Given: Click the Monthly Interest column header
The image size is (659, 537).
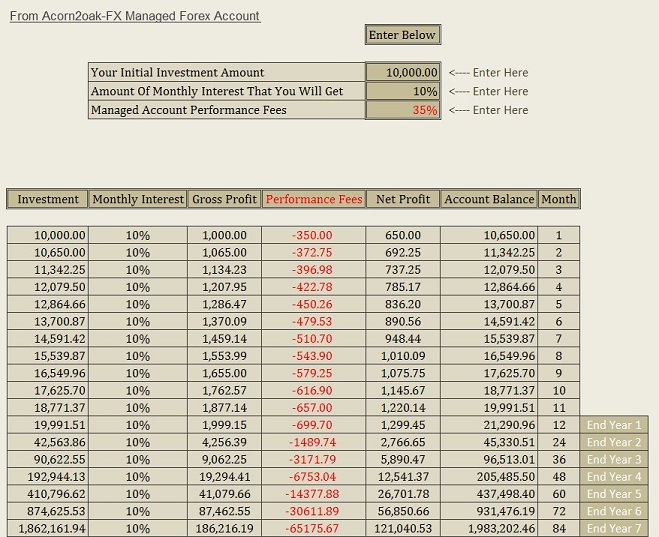Looking at the screenshot, I should coord(138,199).
